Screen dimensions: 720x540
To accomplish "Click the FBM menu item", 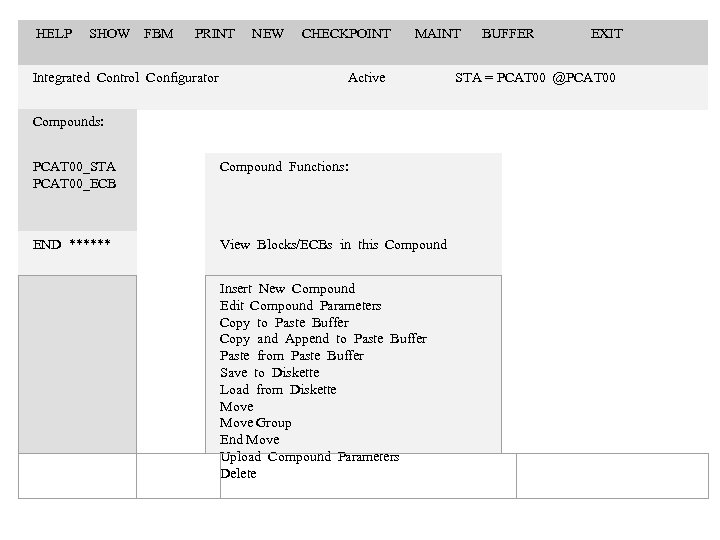I will [x=158, y=34].
